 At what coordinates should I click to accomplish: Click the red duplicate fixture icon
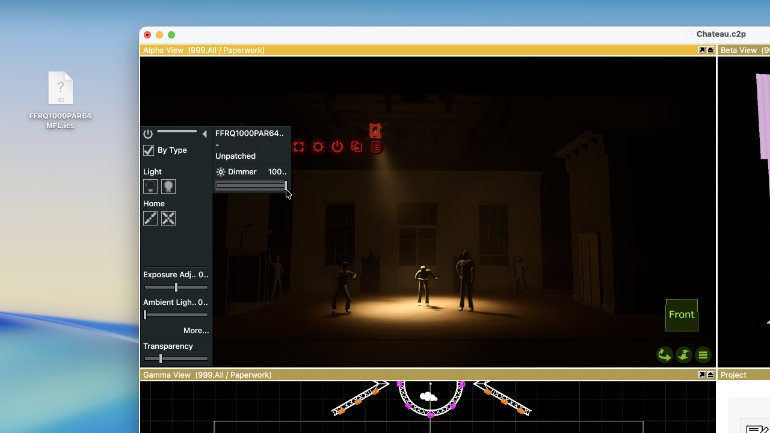356,147
